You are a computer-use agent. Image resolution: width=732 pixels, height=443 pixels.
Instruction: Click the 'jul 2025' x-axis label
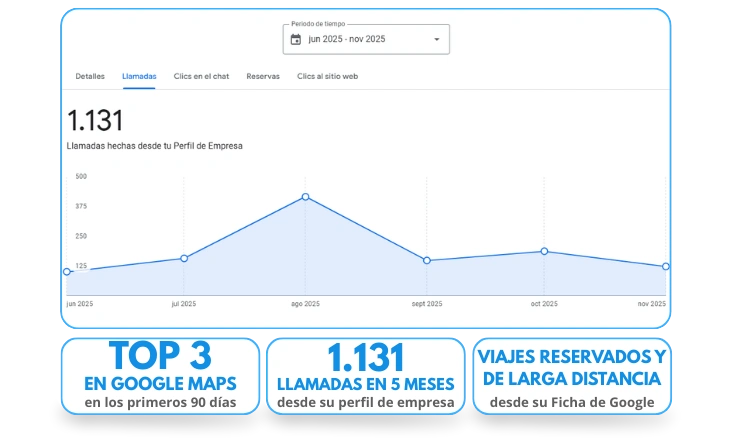pos(184,304)
